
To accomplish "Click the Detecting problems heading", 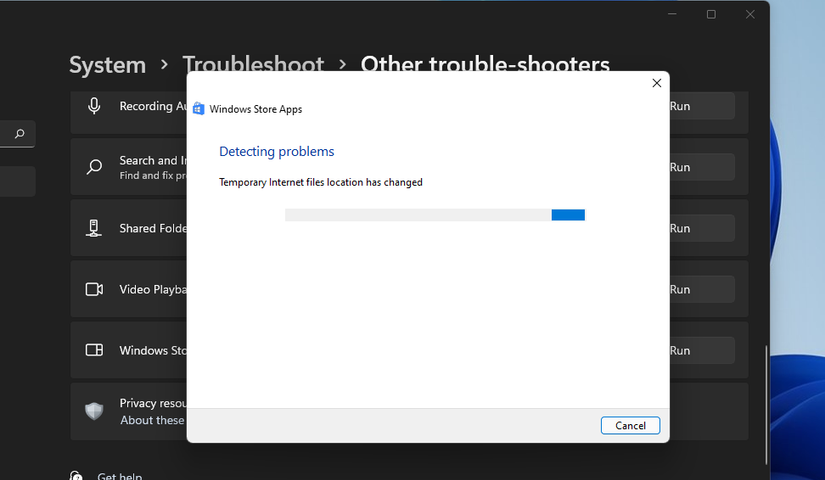I will coord(276,152).
